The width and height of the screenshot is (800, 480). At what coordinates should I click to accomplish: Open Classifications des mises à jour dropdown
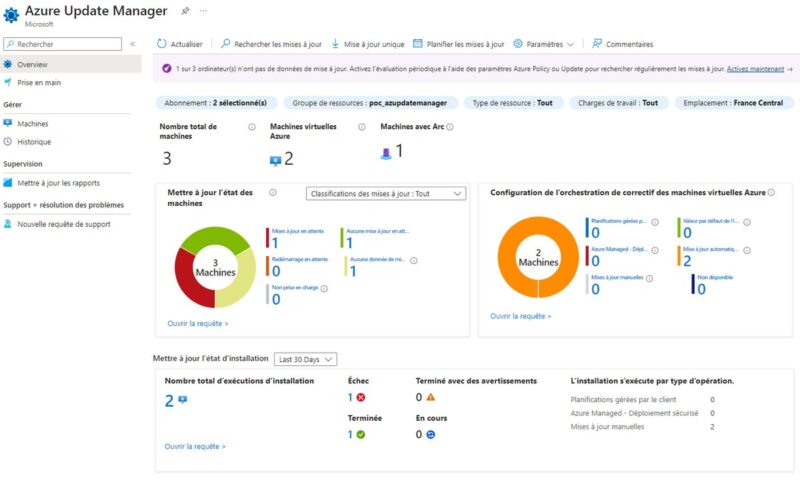pos(386,194)
